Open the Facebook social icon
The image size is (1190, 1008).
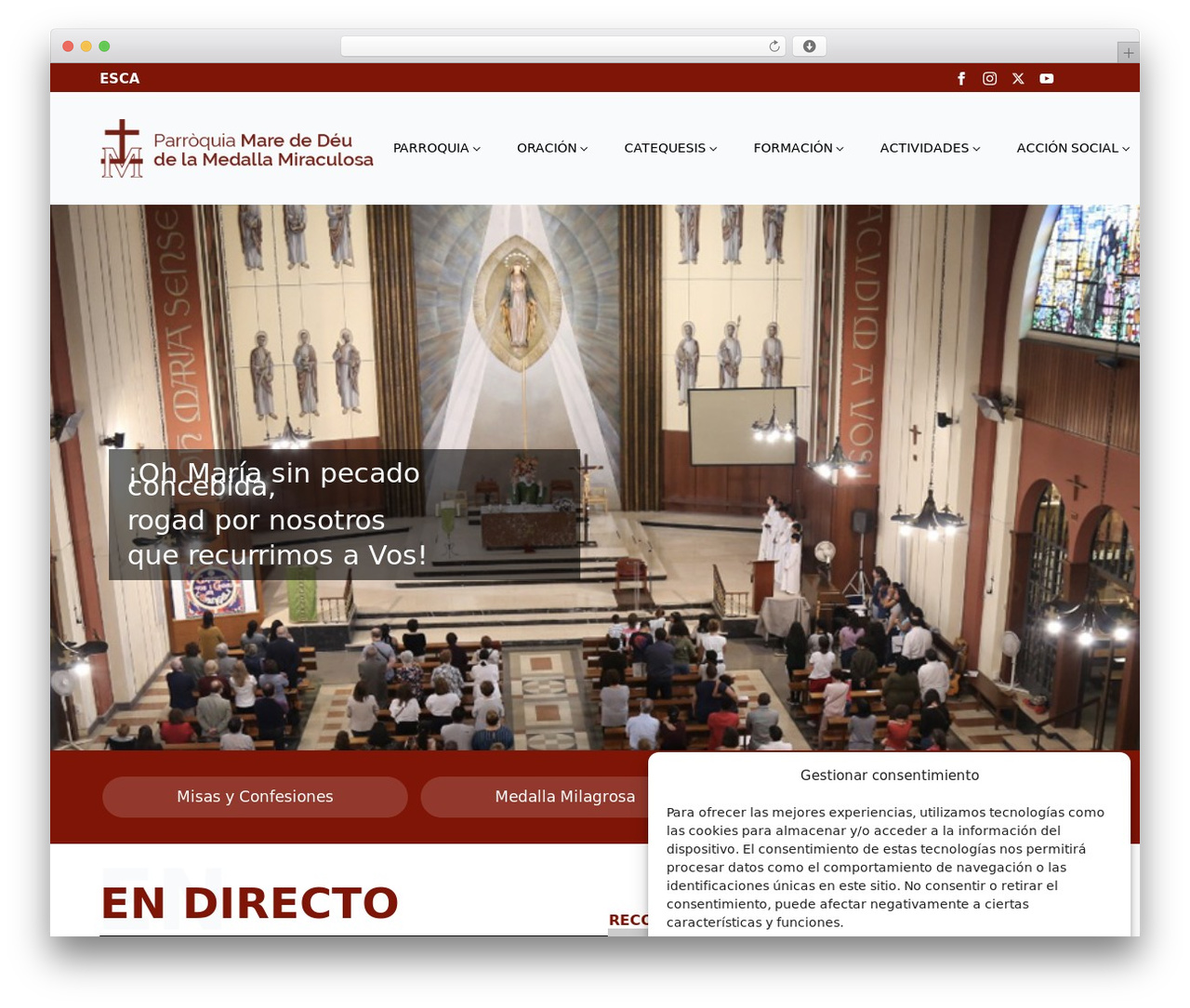tap(961, 78)
